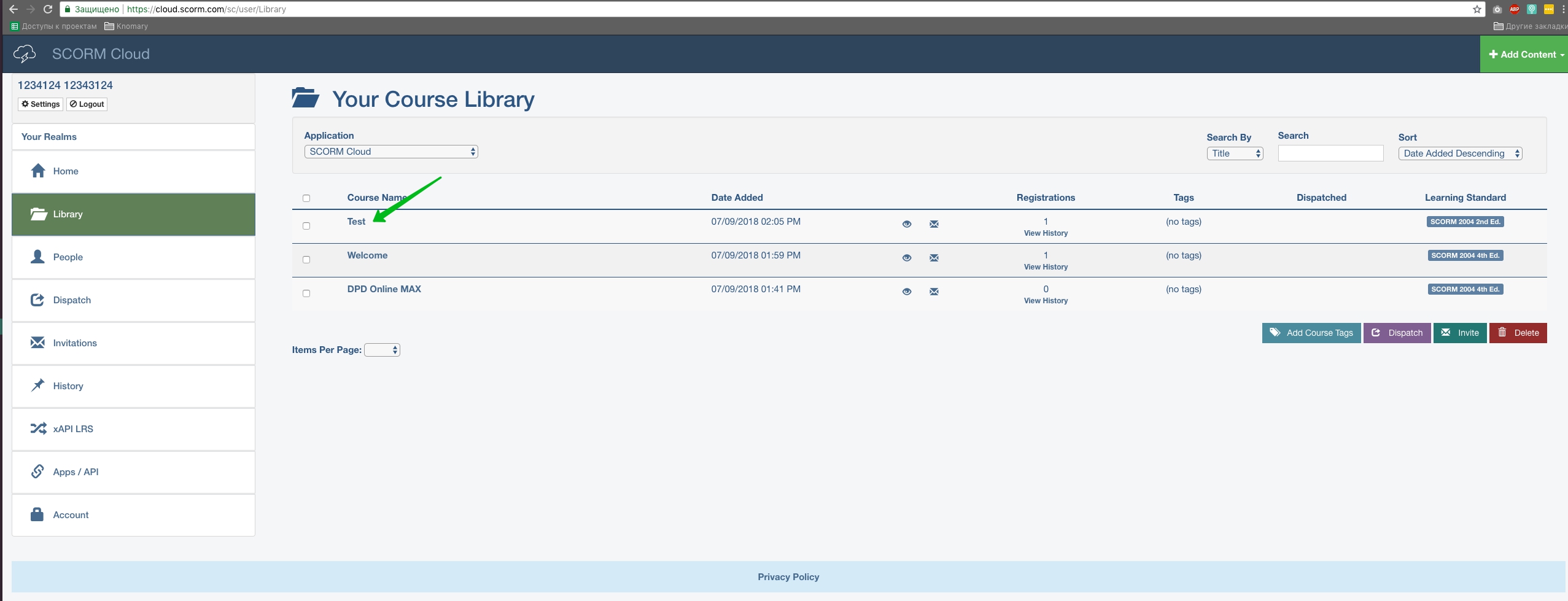Reload the page using browser refresh icon
Screen dimensions: 1568x601
48,9
